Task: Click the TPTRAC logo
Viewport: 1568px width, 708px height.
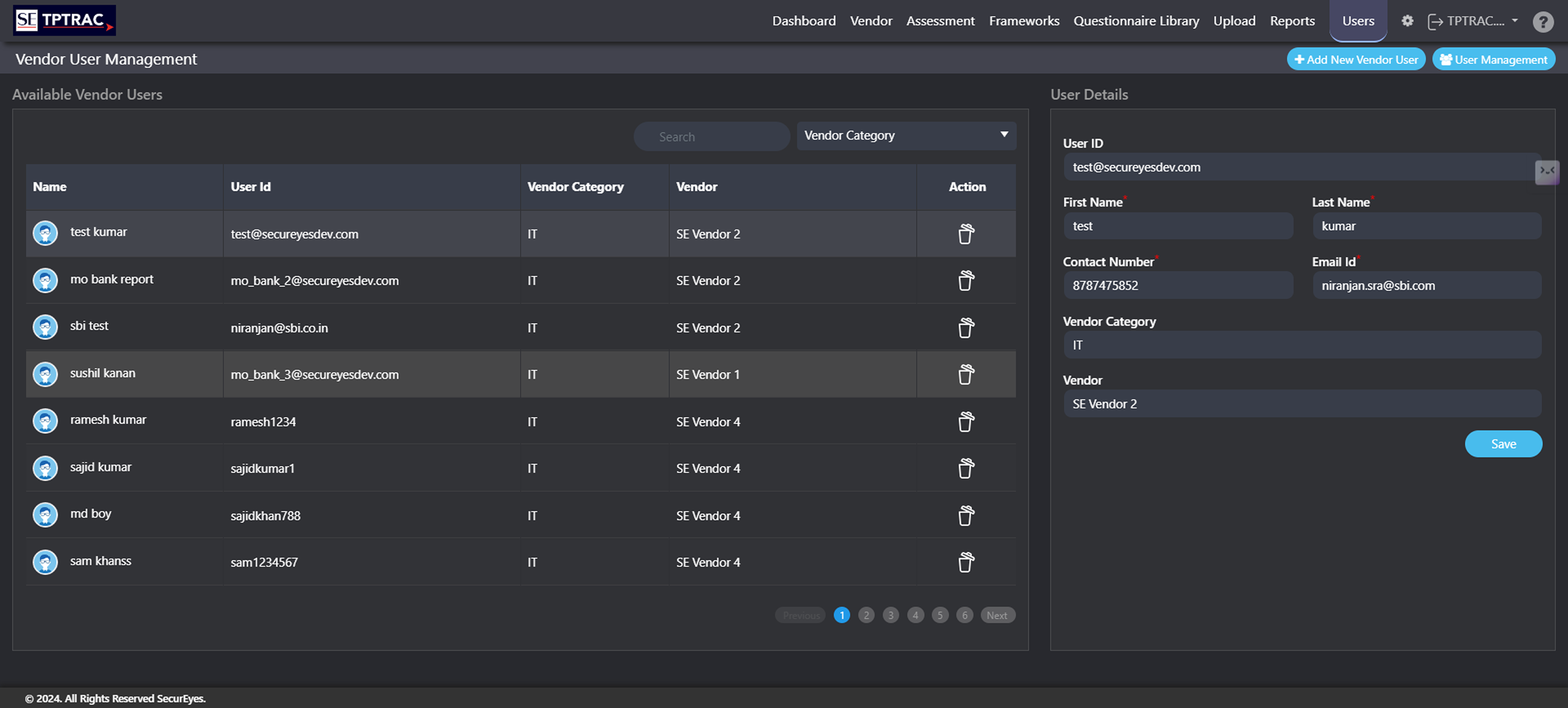Action: [x=65, y=21]
